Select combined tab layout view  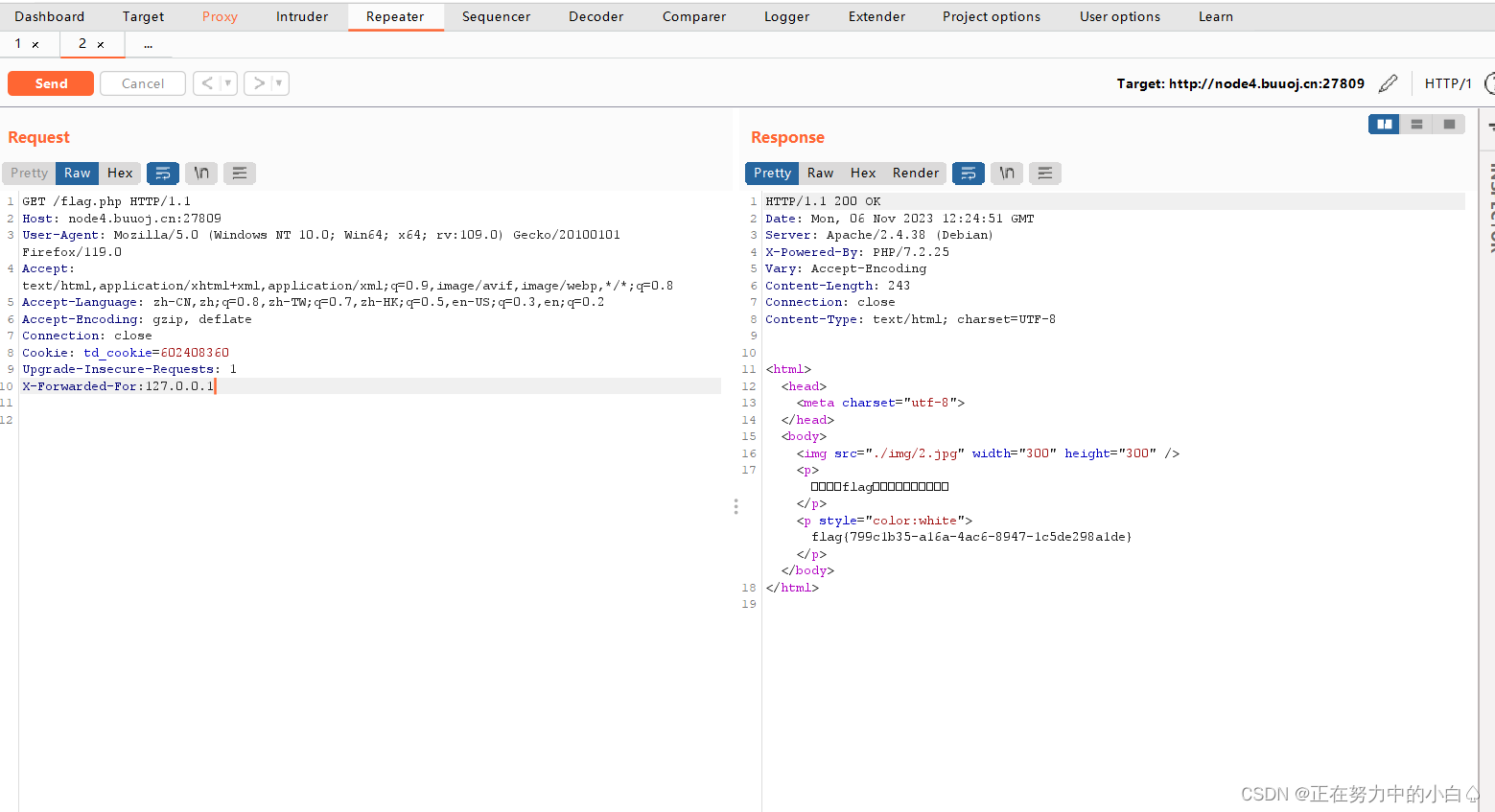[x=1449, y=124]
